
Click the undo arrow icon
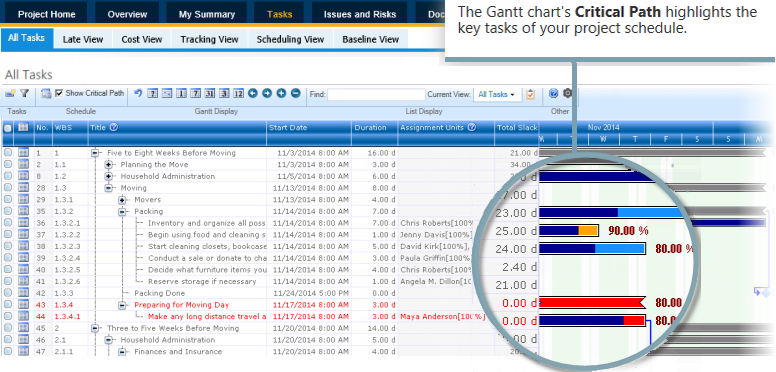click(139, 93)
